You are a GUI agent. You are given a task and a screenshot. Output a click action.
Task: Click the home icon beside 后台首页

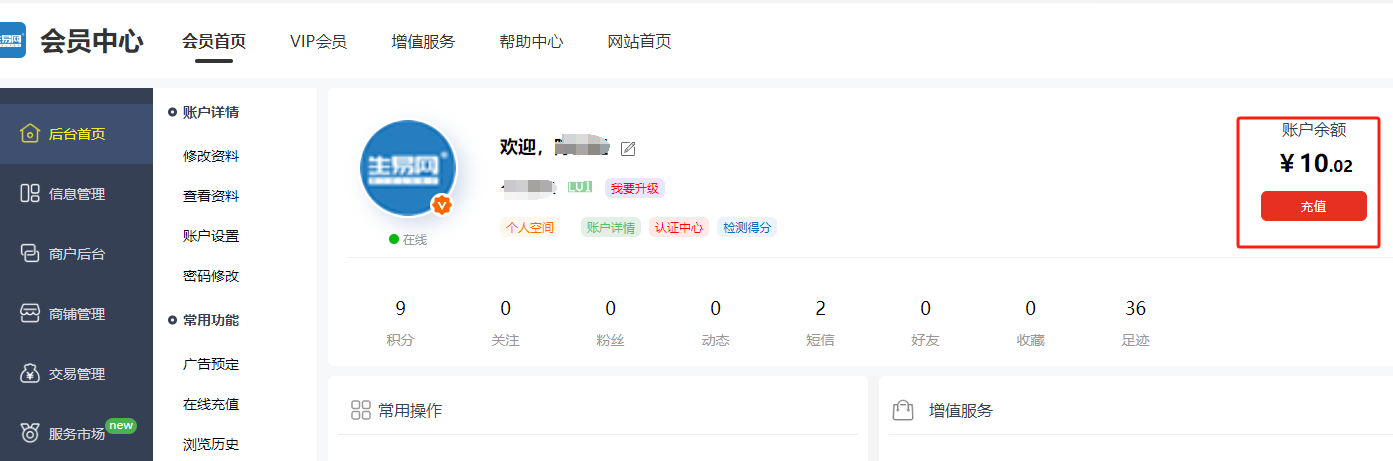(x=30, y=134)
